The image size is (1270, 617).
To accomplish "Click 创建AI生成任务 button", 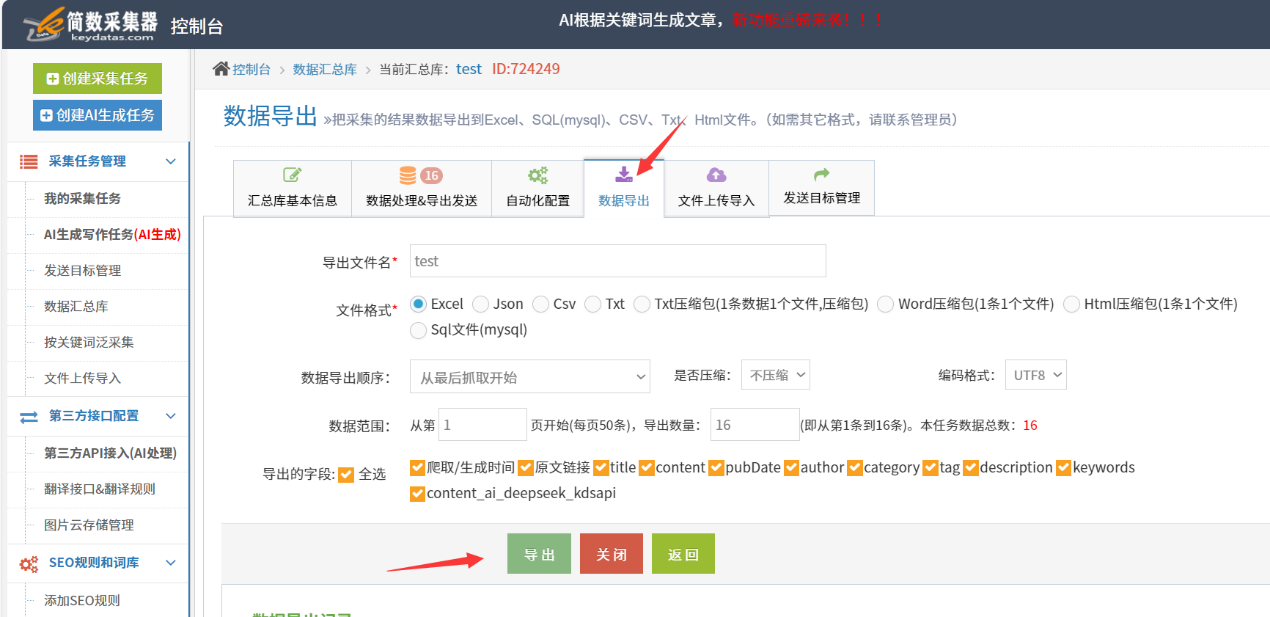I will [x=97, y=115].
